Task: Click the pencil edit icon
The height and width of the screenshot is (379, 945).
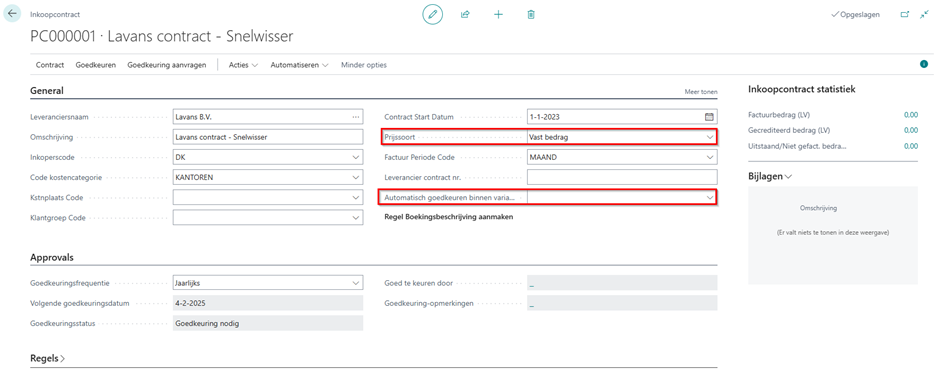Action: pyautogui.click(x=432, y=14)
